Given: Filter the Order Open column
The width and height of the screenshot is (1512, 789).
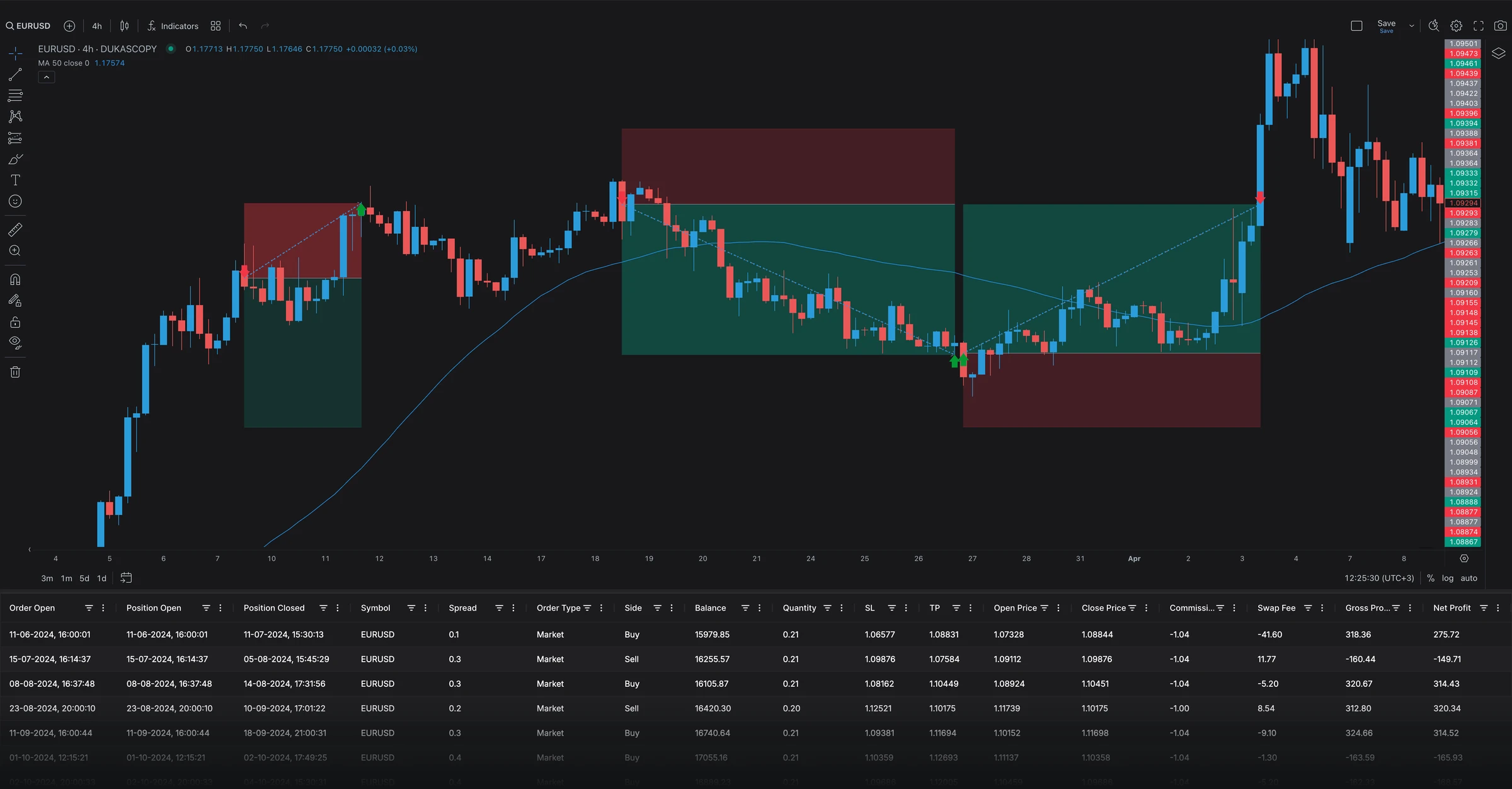Looking at the screenshot, I should click(x=89, y=608).
